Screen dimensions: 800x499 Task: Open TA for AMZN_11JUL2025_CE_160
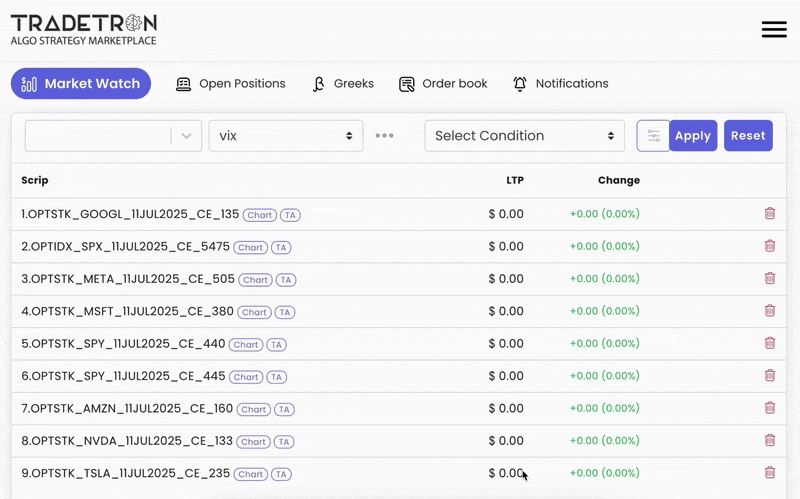pyautogui.click(x=284, y=410)
